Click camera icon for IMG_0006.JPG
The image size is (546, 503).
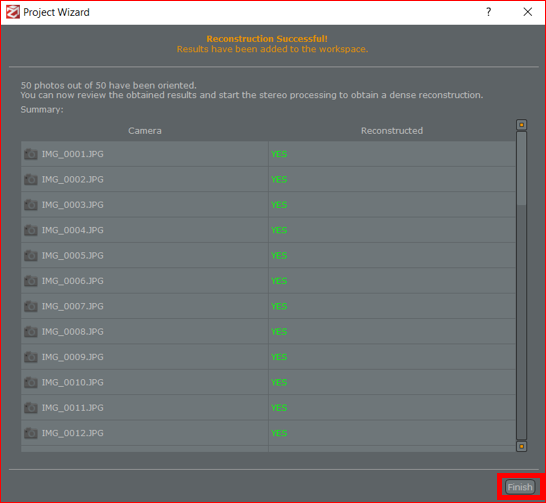(x=31, y=281)
